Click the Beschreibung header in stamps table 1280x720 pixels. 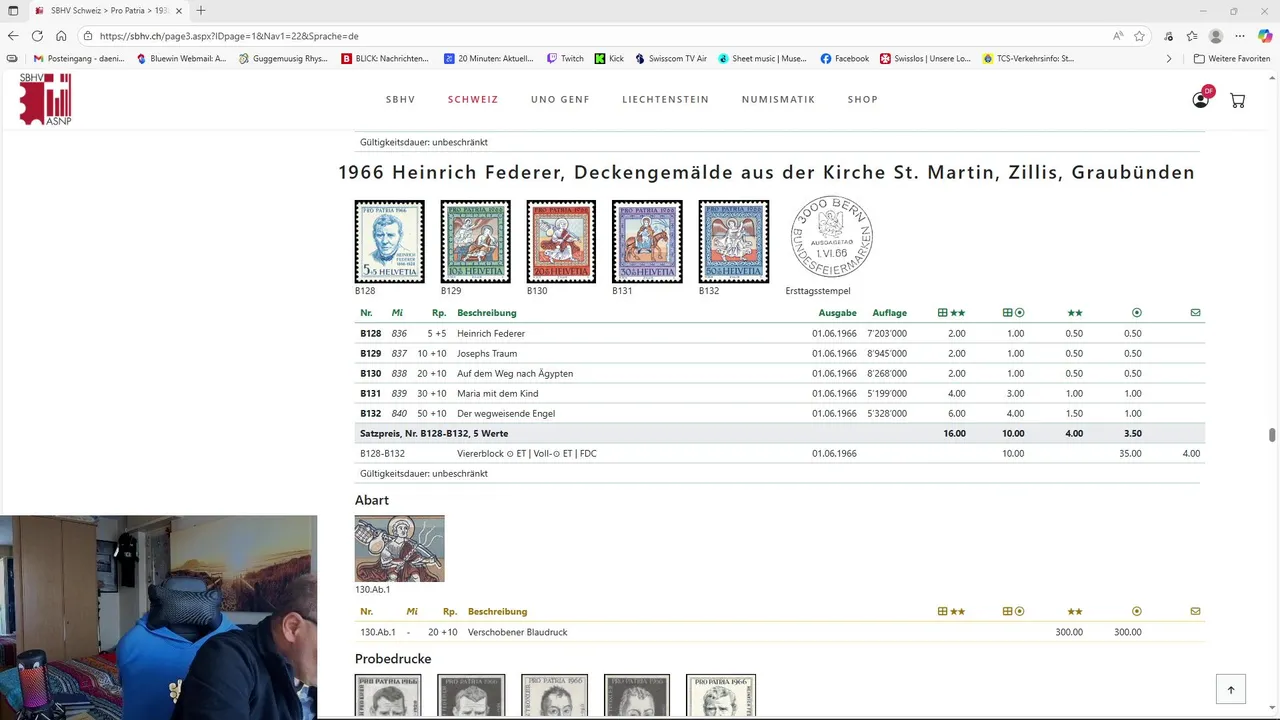coord(487,313)
